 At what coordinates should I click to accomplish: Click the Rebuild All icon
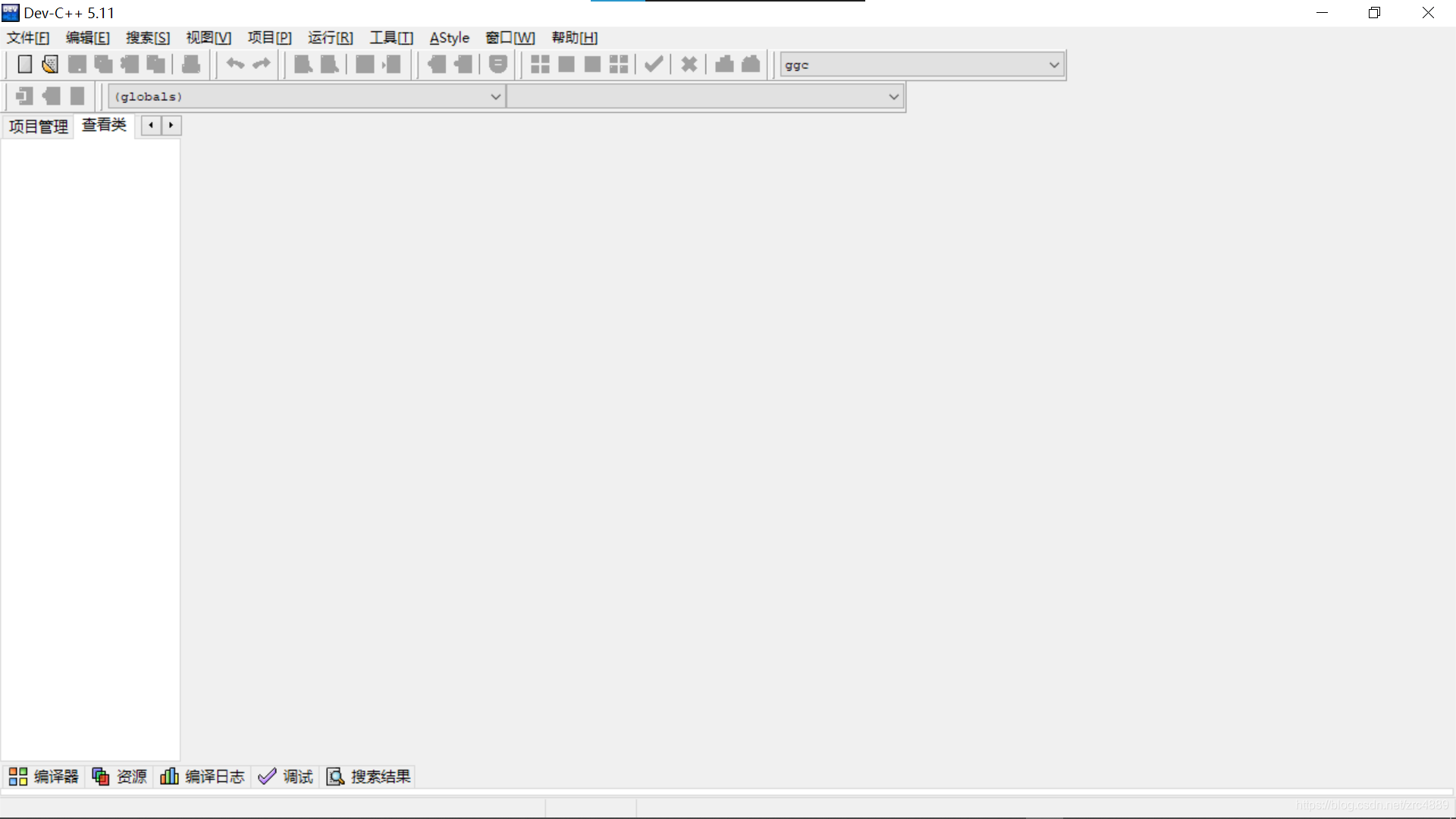(x=619, y=64)
